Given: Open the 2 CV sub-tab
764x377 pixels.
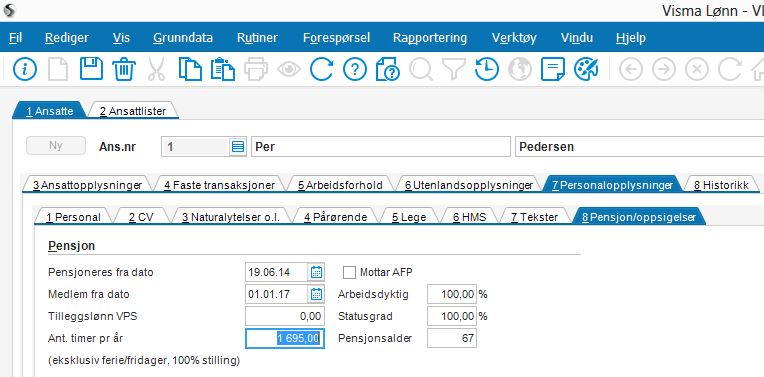Looking at the screenshot, I should tap(141, 217).
